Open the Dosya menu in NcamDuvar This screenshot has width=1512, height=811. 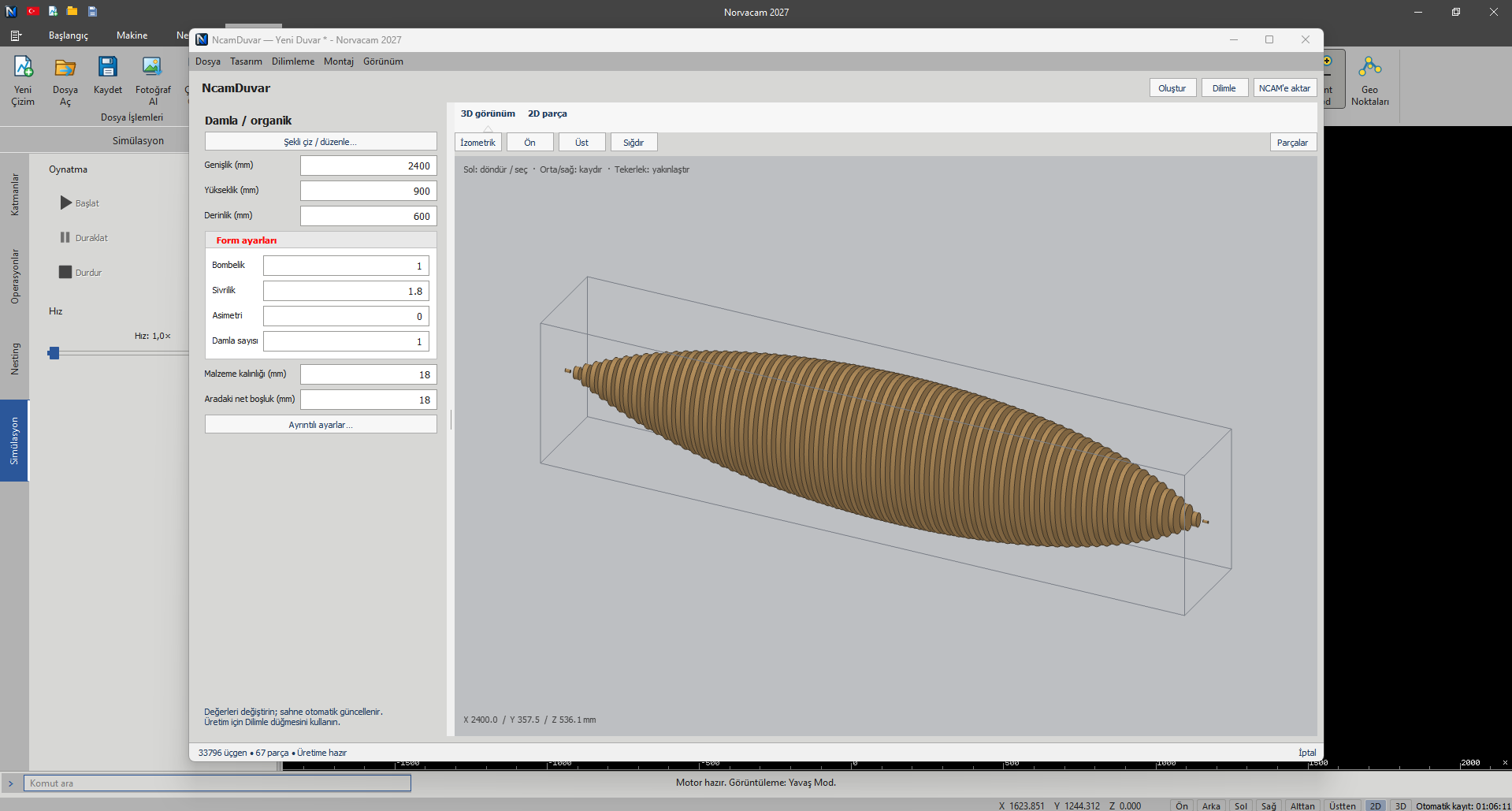pos(208,61)
